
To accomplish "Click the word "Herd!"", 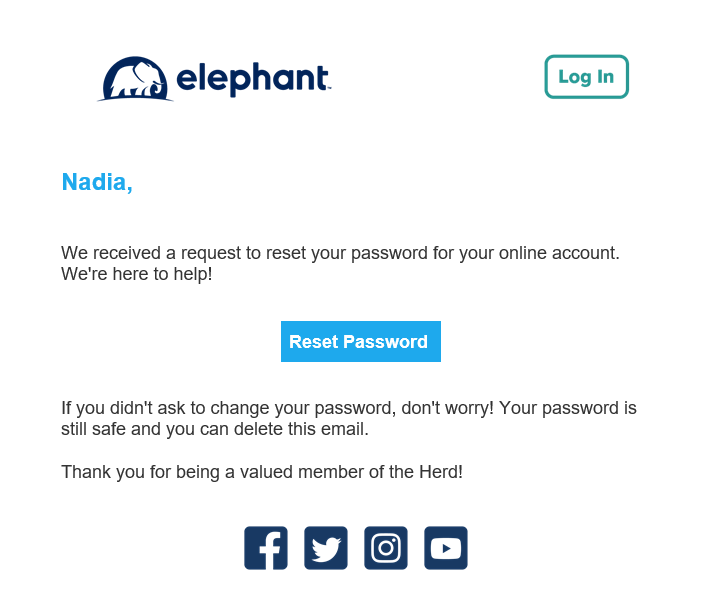I will pos(441,472).
